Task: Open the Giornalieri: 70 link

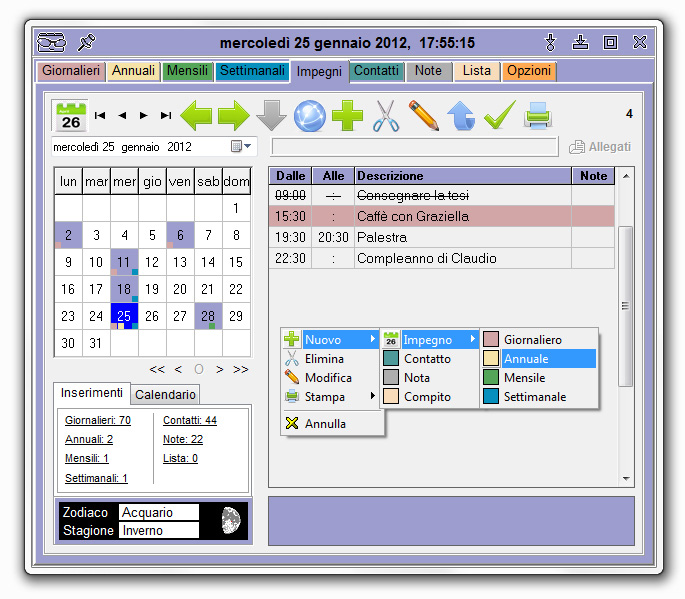Action: [98, 420]
